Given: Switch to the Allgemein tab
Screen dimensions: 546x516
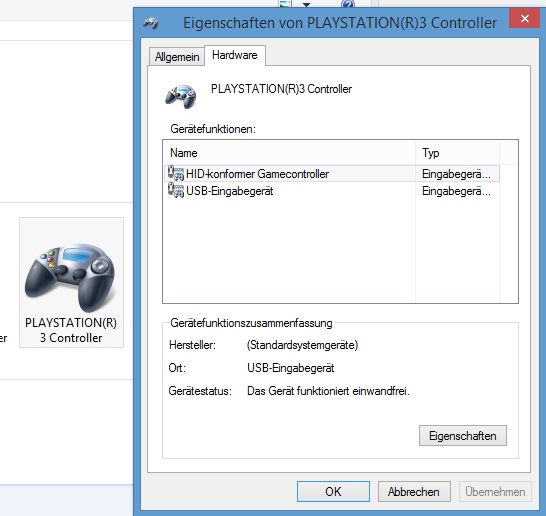Looking at the screenshot, I should 177,56.
